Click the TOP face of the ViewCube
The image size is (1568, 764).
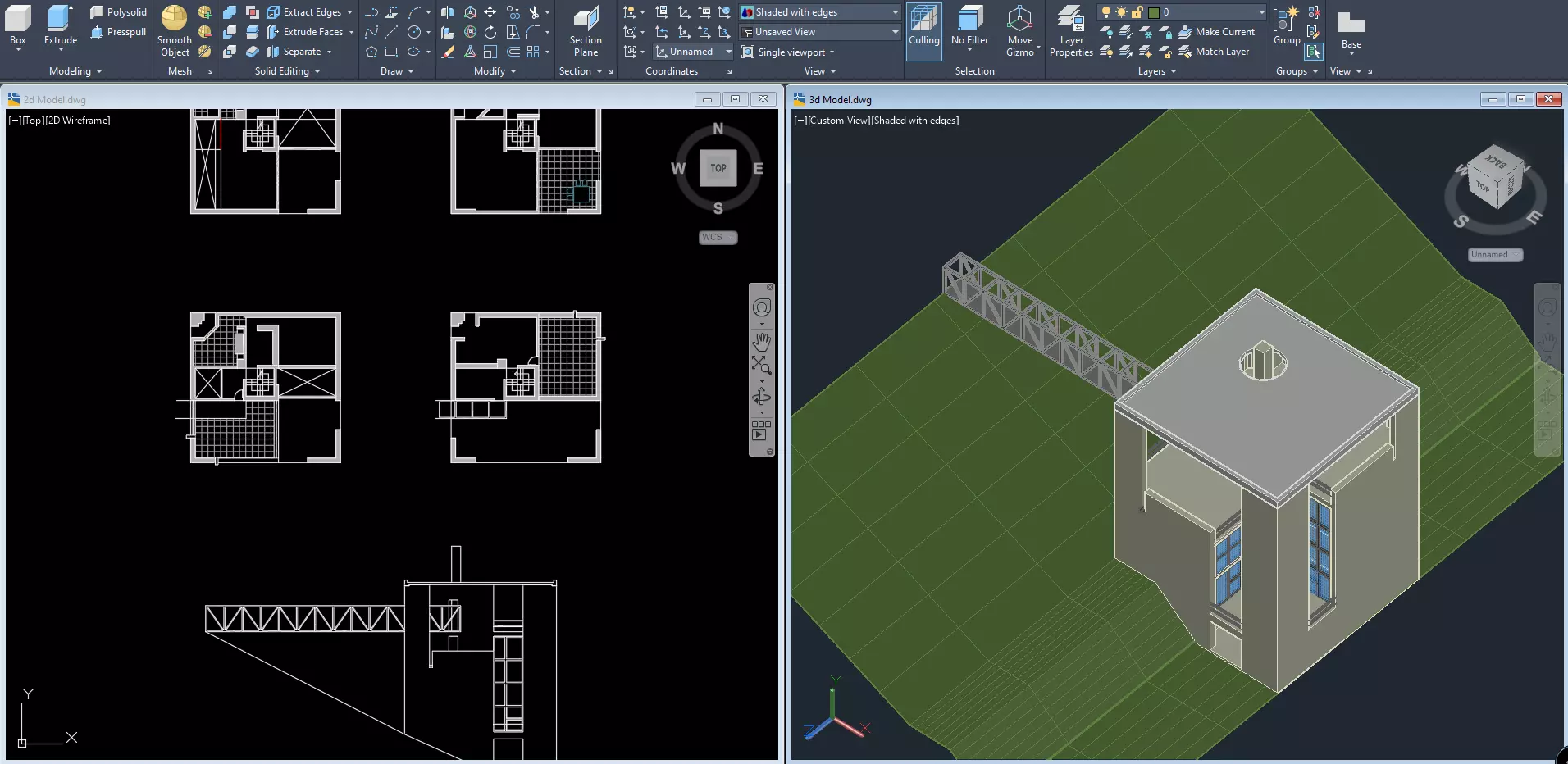coord(718,168)
